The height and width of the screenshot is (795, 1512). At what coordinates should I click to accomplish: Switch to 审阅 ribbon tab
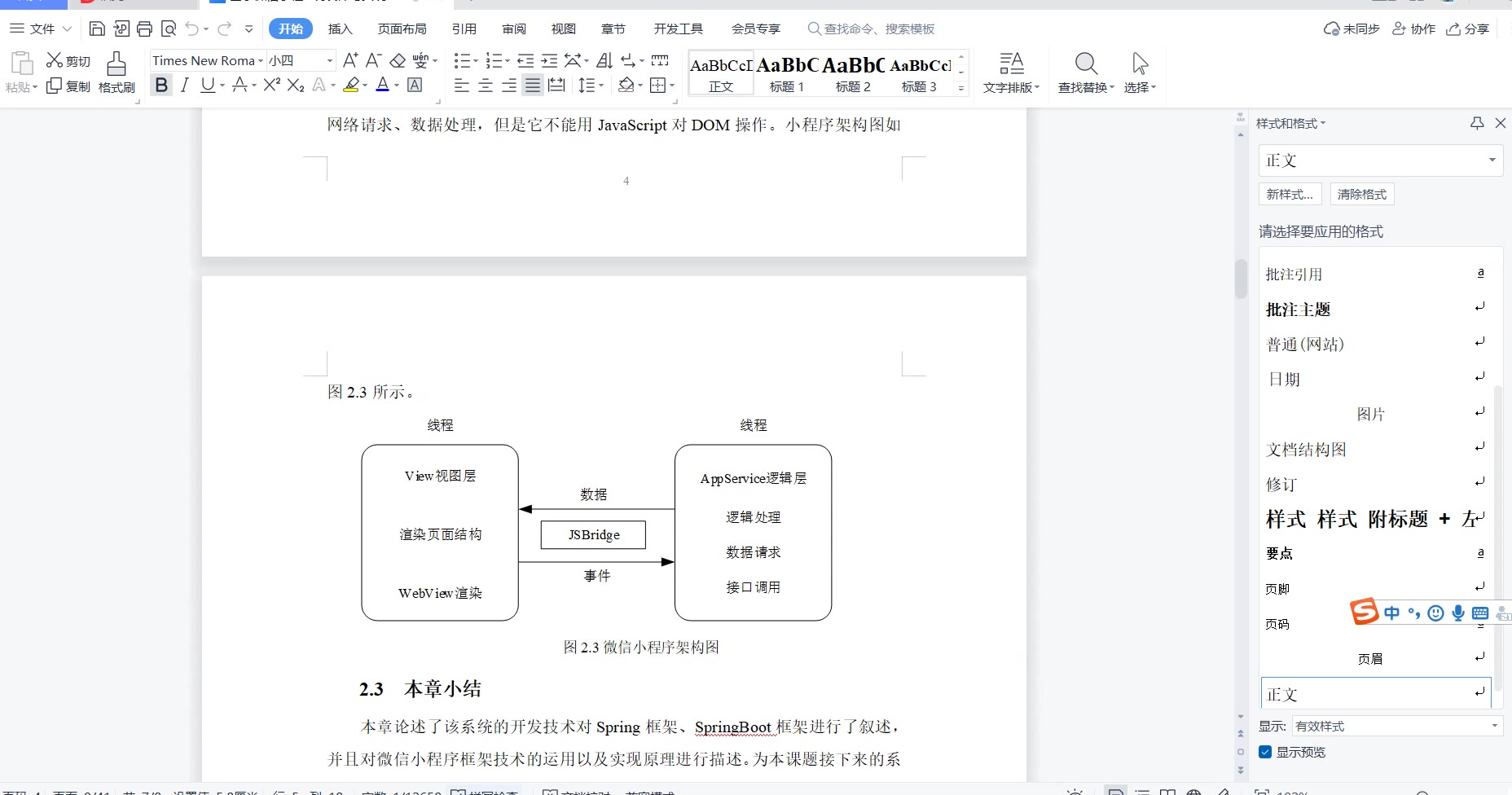[514, 29]
